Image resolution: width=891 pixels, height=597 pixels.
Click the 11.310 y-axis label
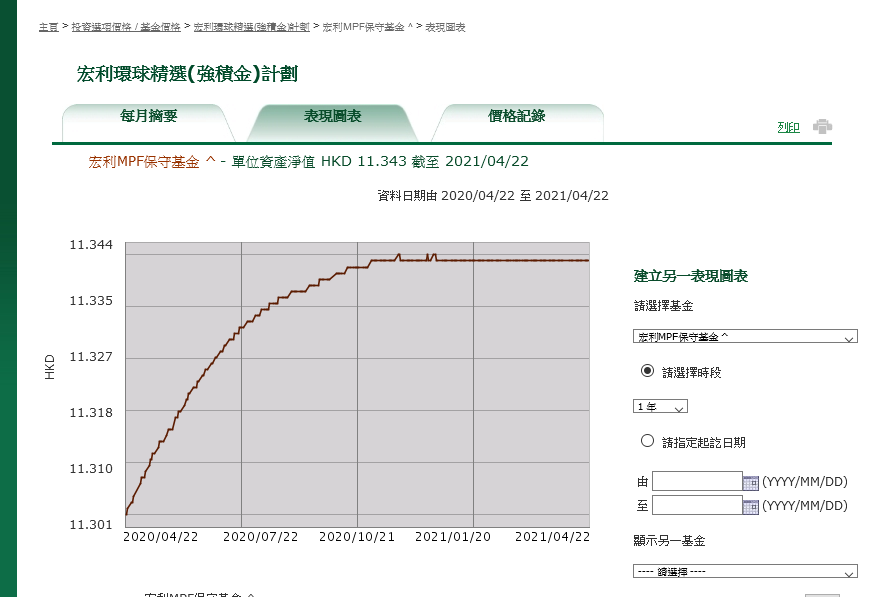point(91,469)
